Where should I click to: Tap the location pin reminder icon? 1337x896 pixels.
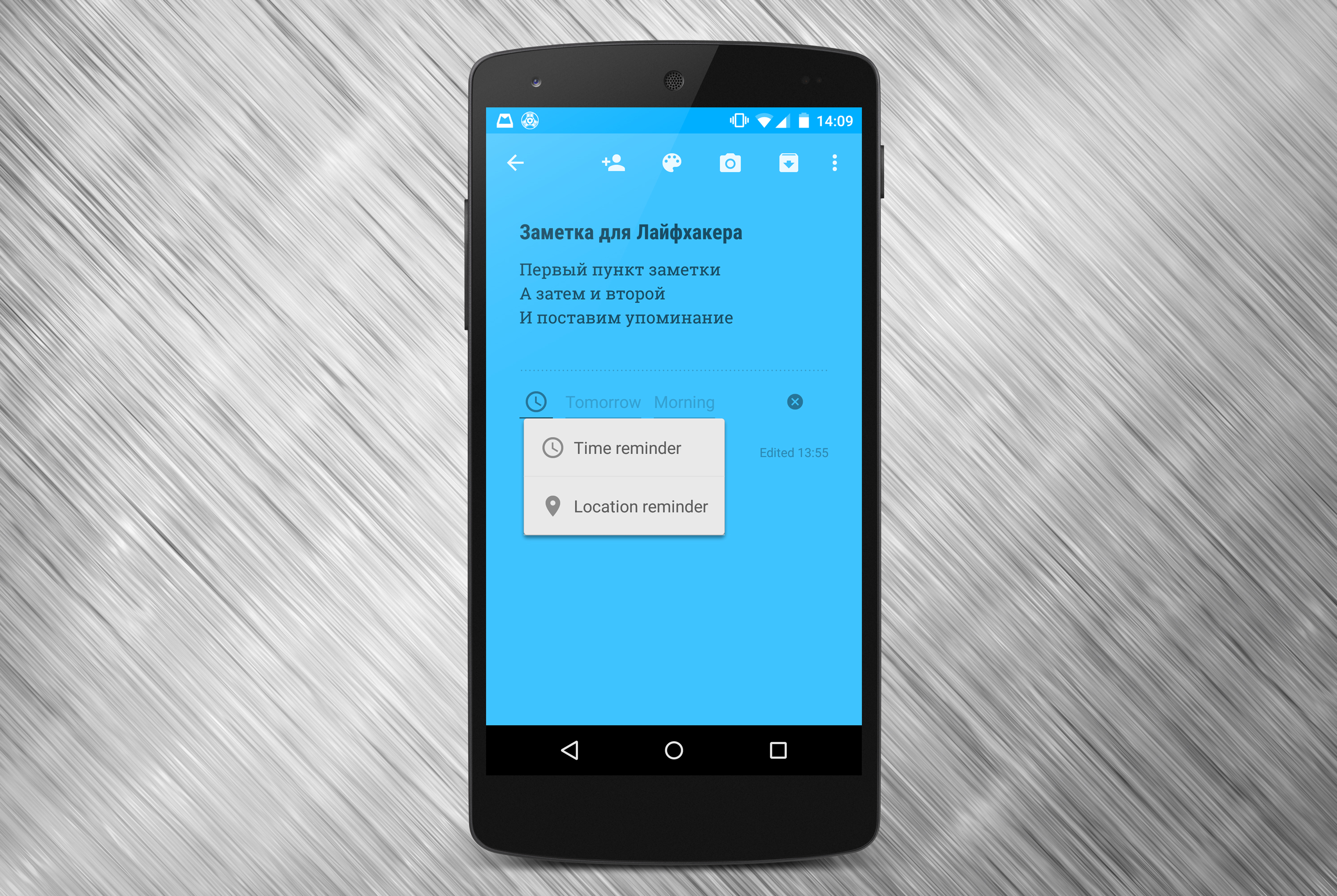coord(553,505)
